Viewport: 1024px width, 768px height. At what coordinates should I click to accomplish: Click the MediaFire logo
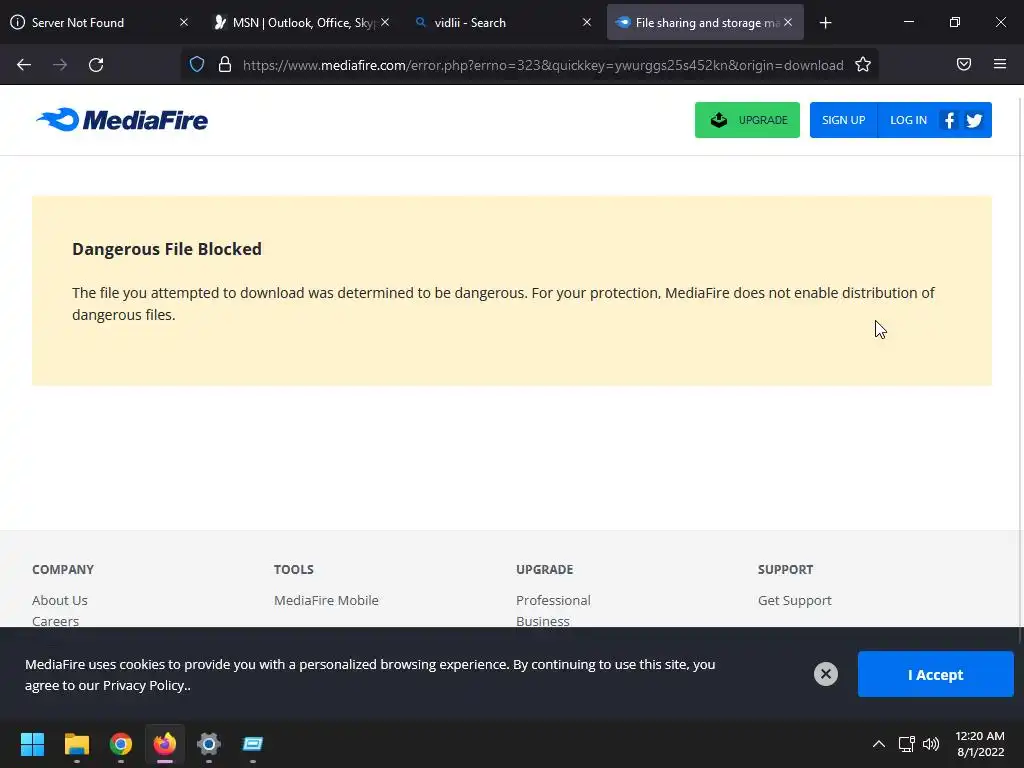[122, 120]
